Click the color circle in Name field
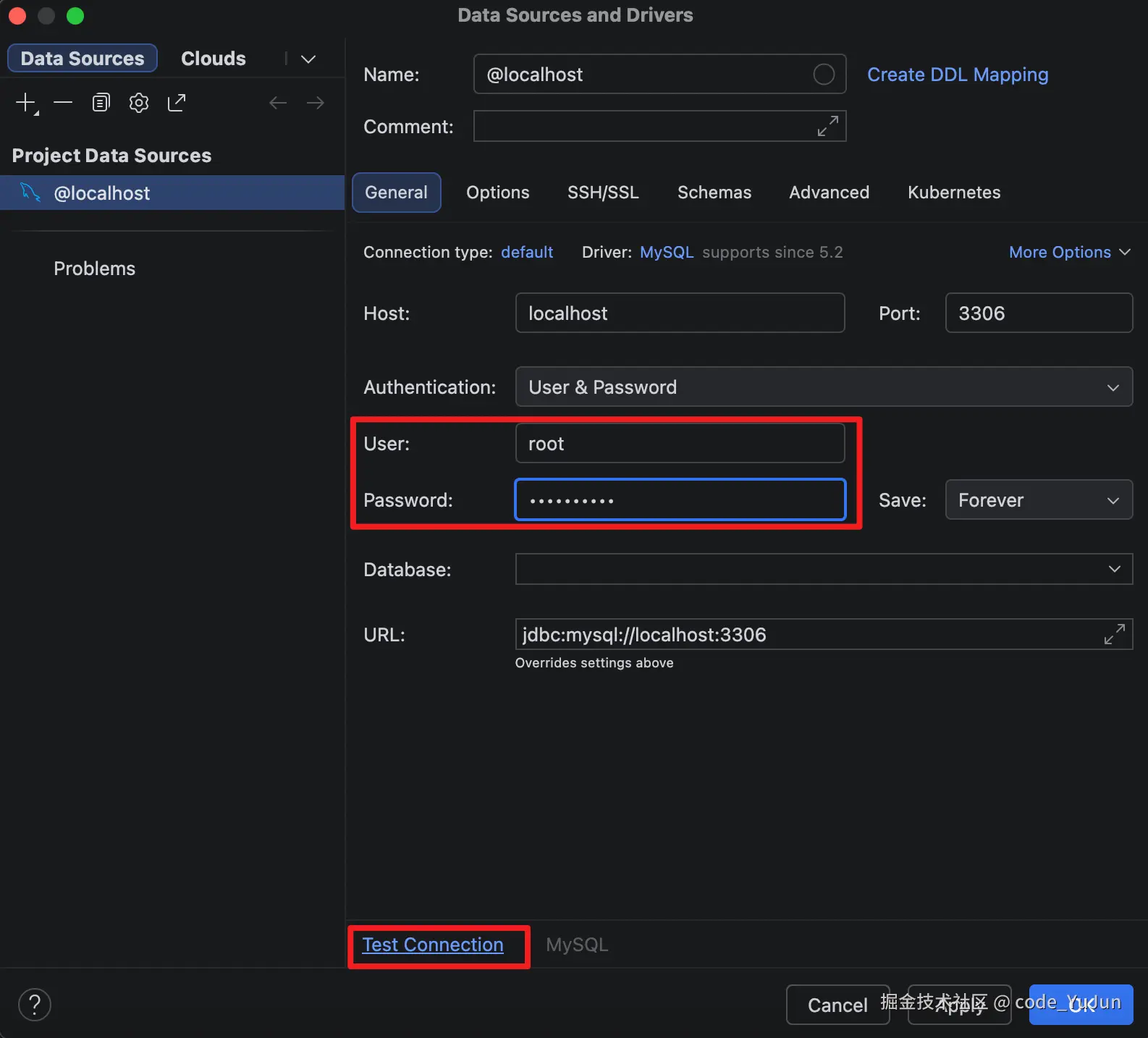The image size is (1148, 1038). [824, 74]
